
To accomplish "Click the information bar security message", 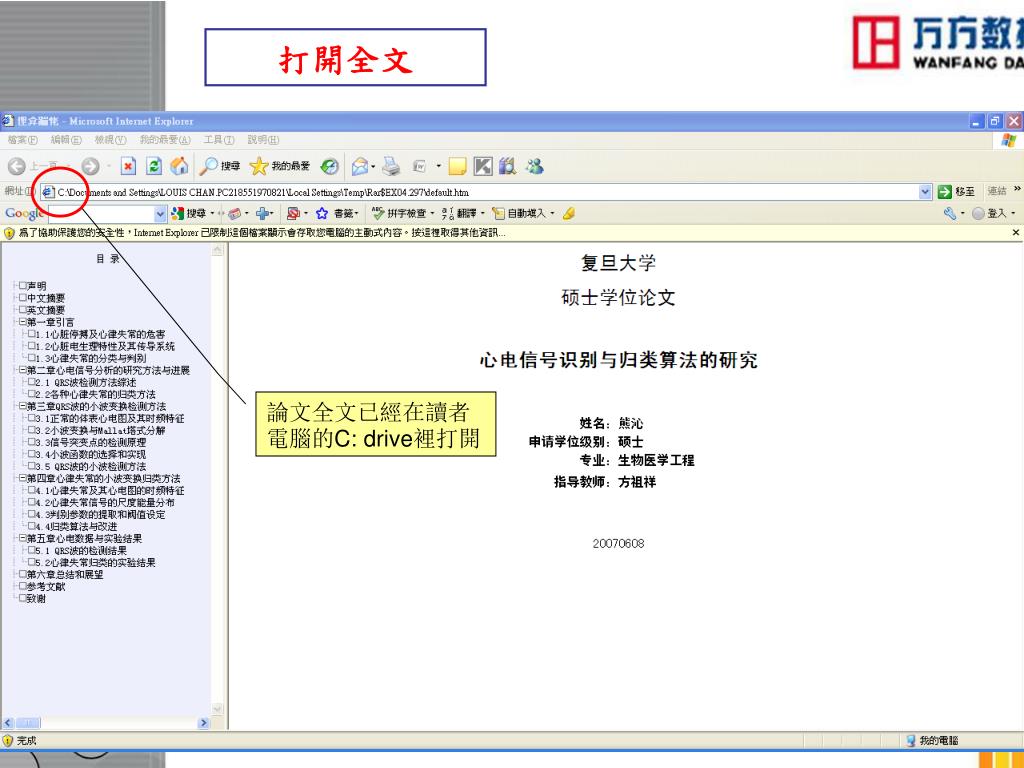I will point(262,232).
